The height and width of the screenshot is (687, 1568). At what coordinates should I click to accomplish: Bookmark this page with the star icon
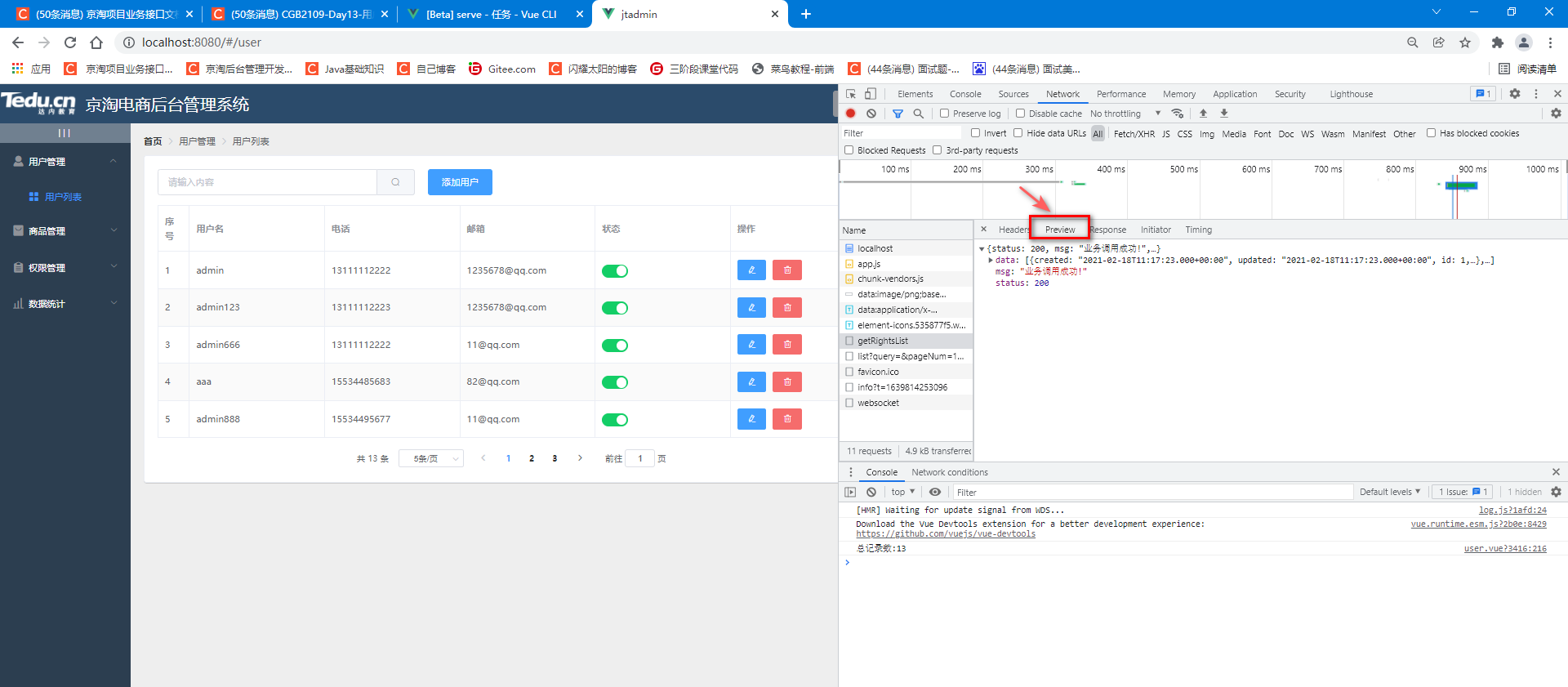[x=1465, y=42]
